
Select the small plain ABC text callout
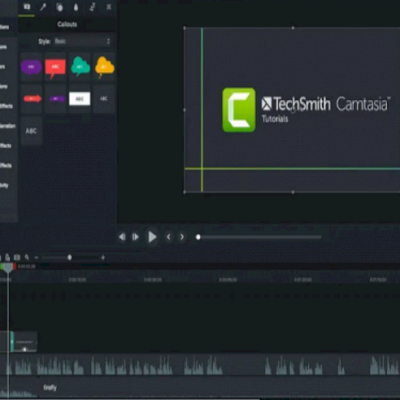click(x=104, y=99)
